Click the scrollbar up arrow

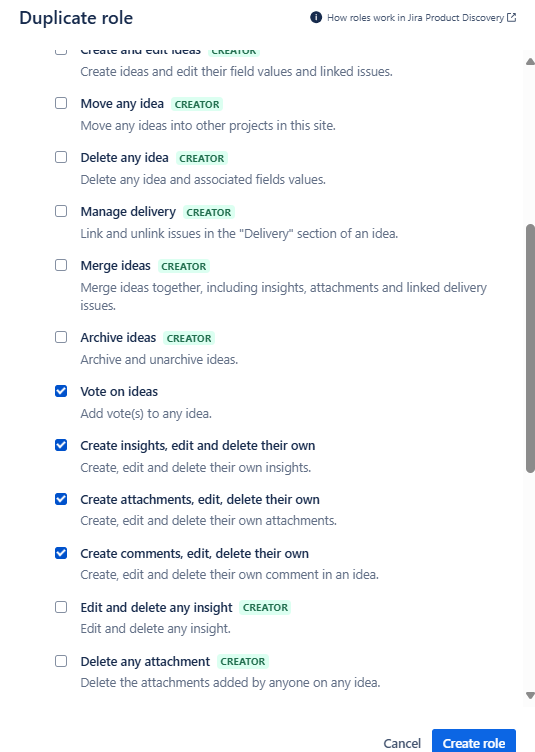pyautogui.click(x=530, y=61)
